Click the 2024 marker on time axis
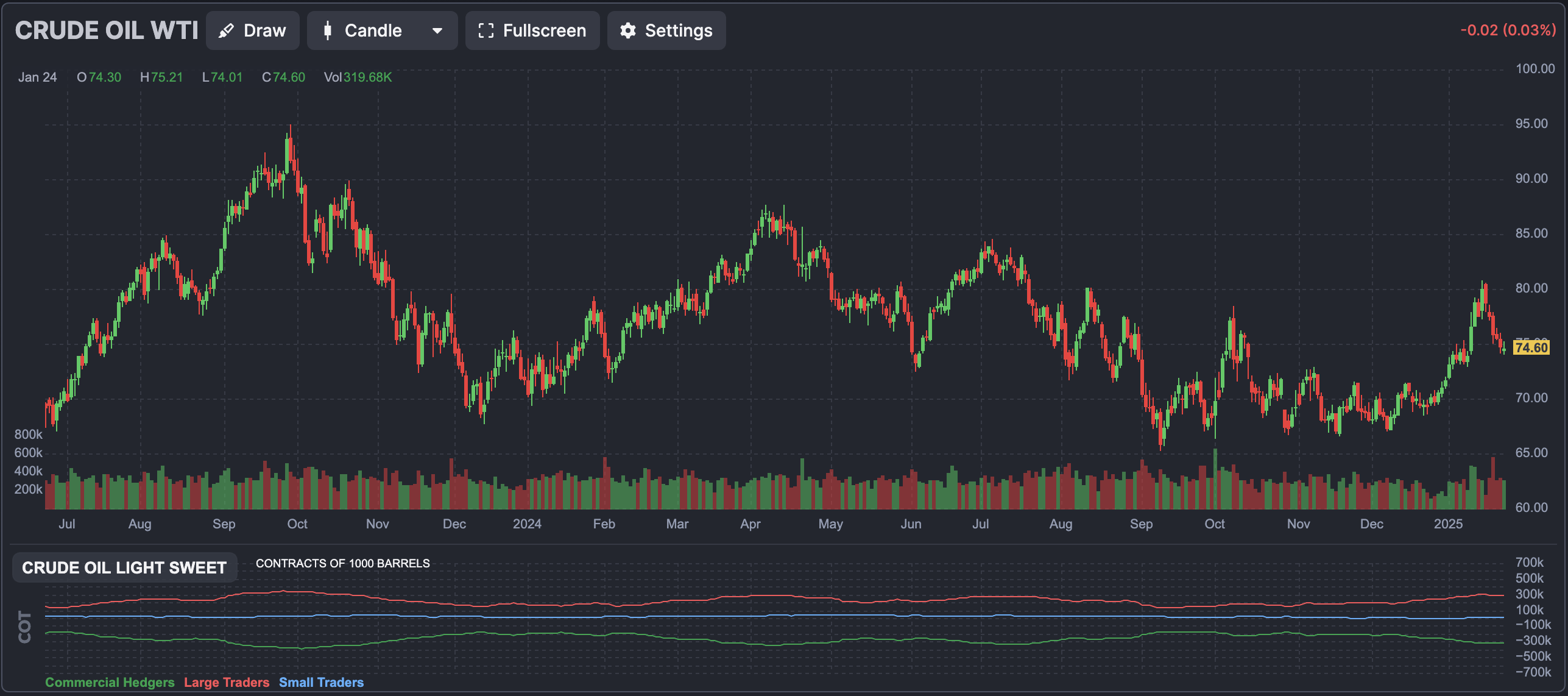Viewport: 1568px width, 696px height. coord(527,524)
